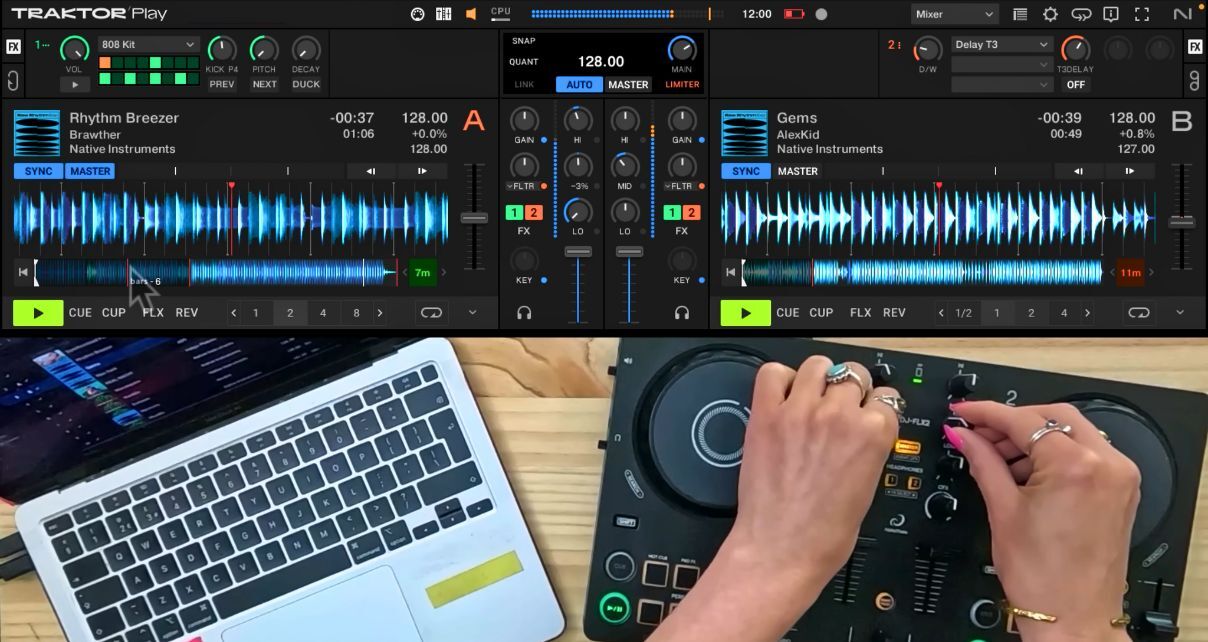
Task: Click the mixer channels icon in header
Action: click(x=443, y=14)
